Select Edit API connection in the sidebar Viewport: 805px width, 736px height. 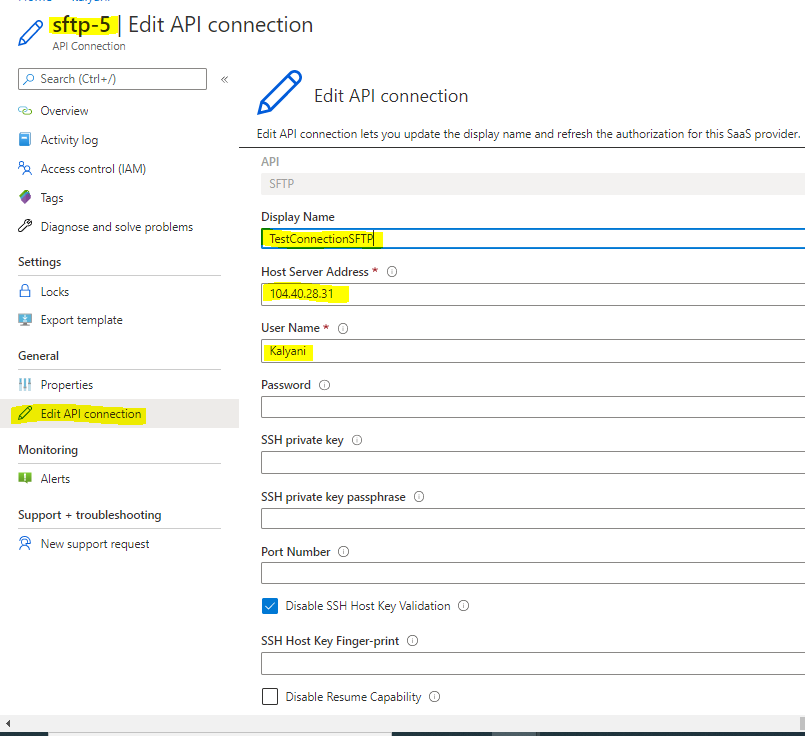pyautogui.click(x=120, y=414)
